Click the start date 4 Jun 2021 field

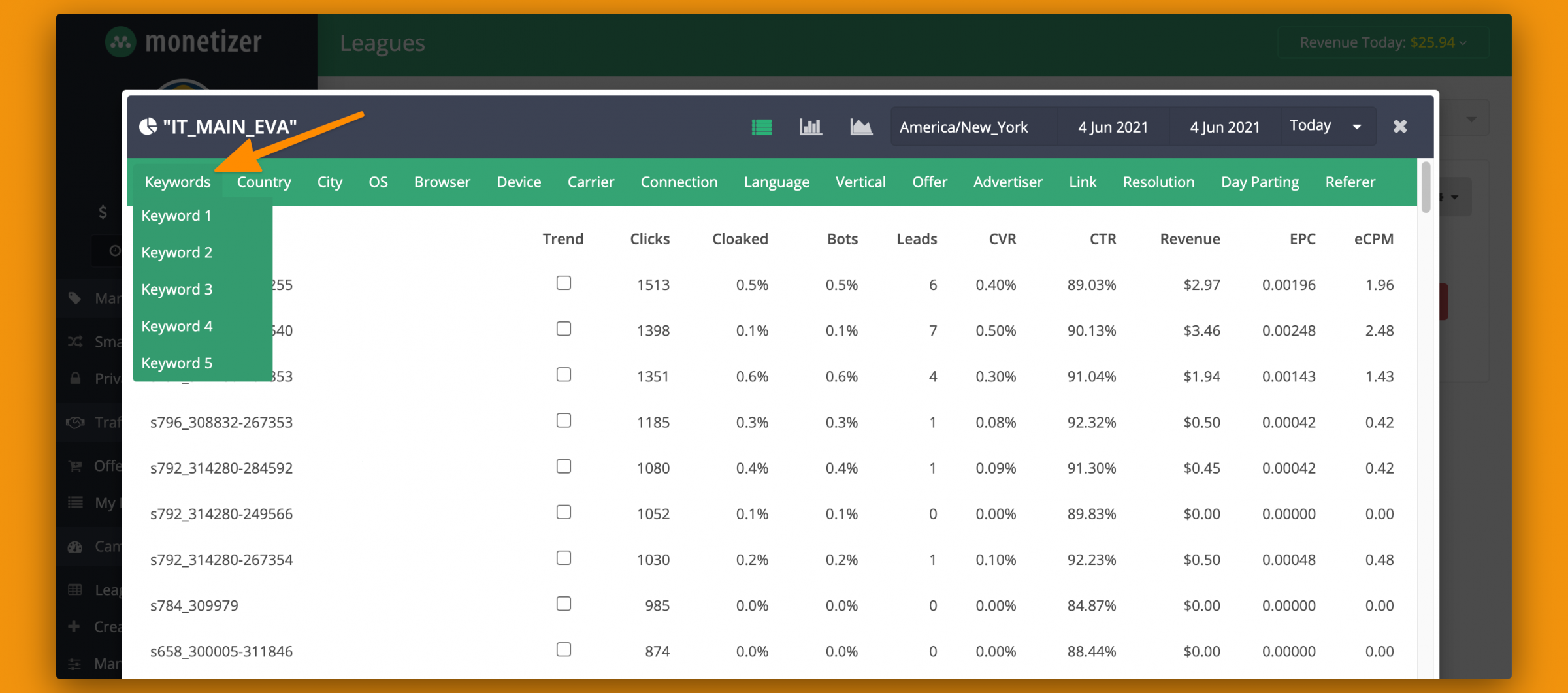pyautogui.click(x=1113, y=127)
